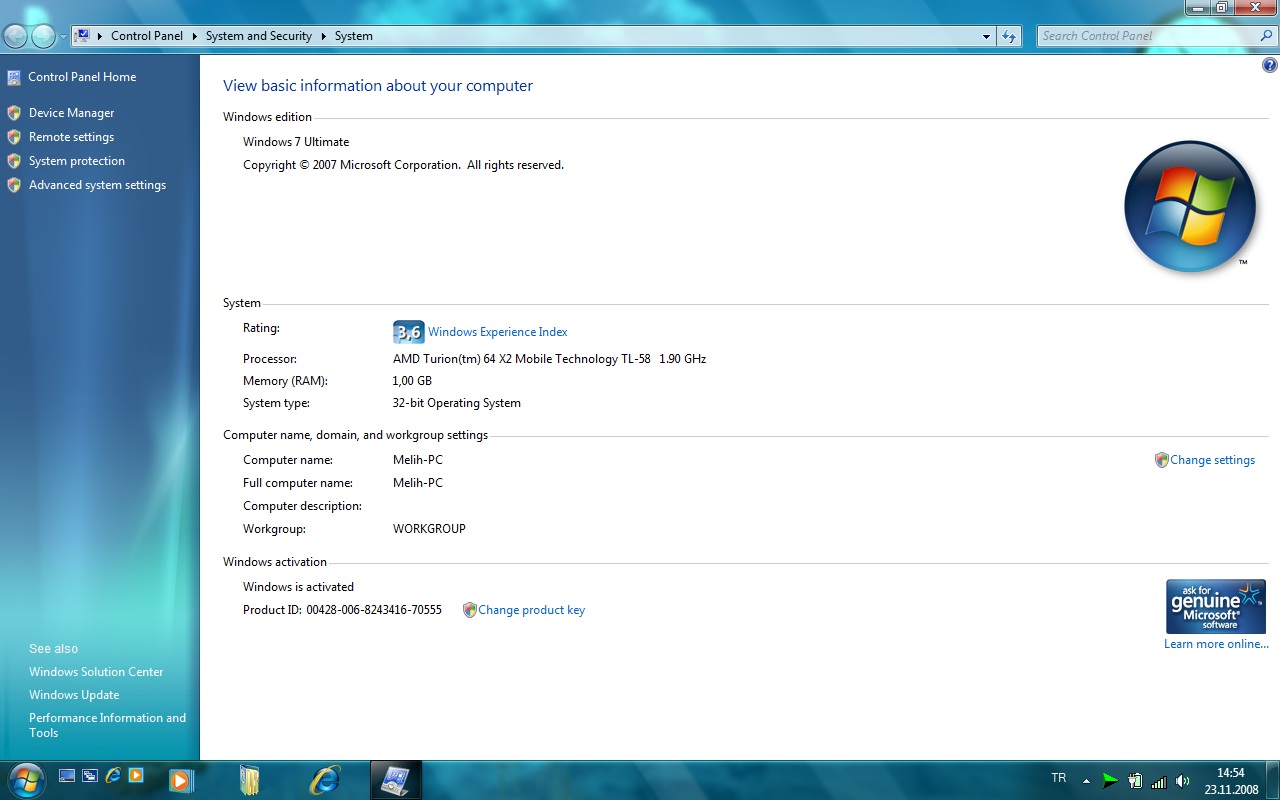The width and height of the screenshot is (1280, 800).
Task: Open the address bar history dropdown
Action: [987, 36]
